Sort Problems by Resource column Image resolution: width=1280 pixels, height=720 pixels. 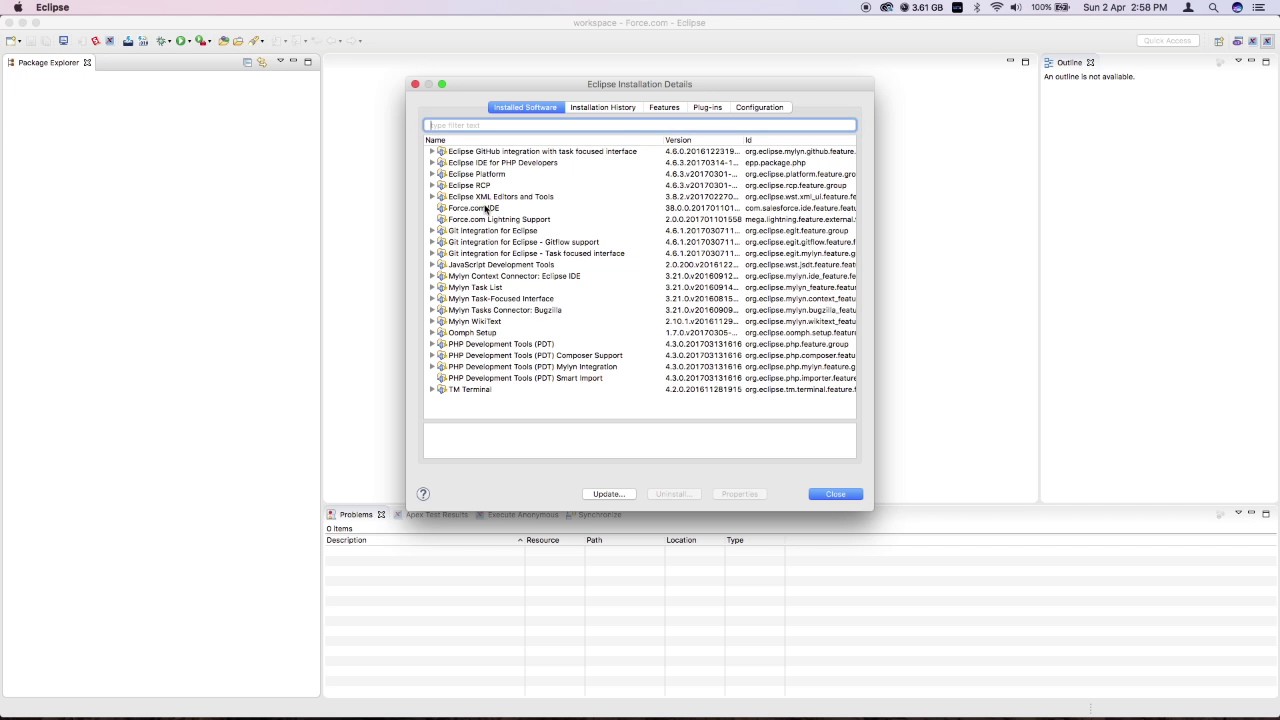[554, 540]
